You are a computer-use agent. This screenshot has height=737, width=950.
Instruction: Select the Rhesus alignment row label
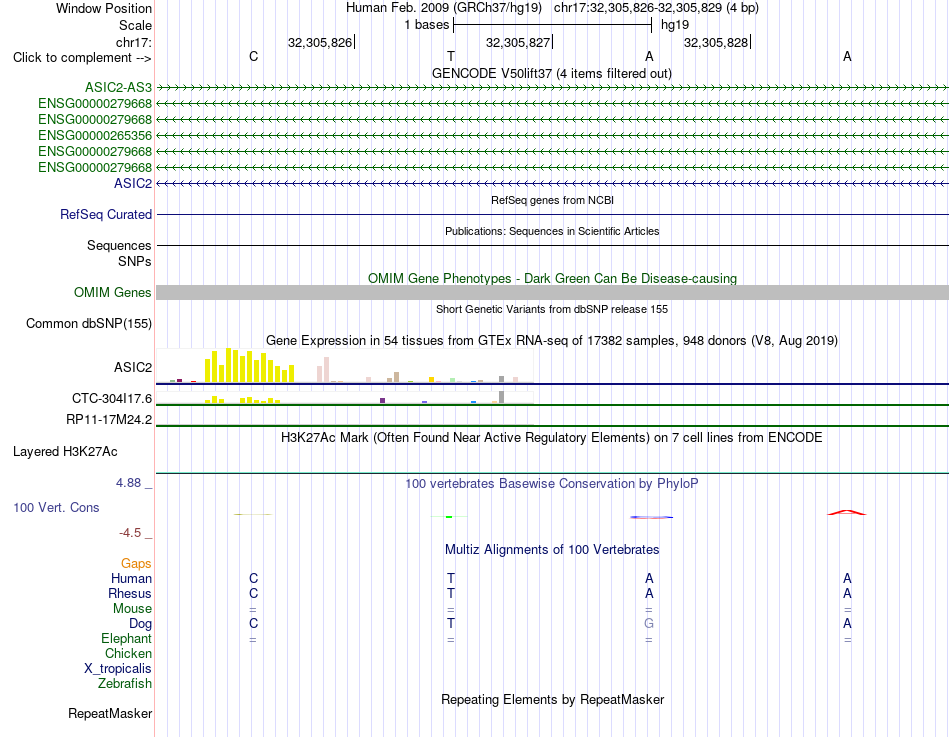tap(130, 594)
